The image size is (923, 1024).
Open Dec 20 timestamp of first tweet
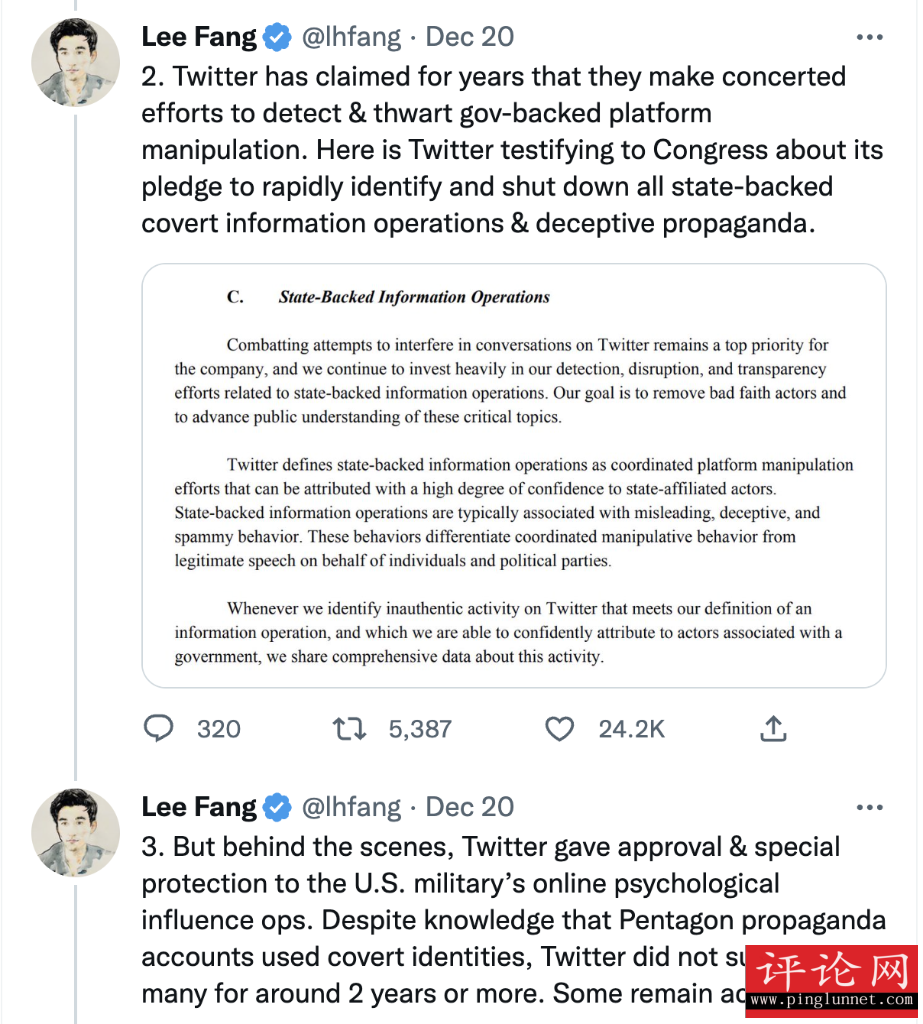[470, 37]
